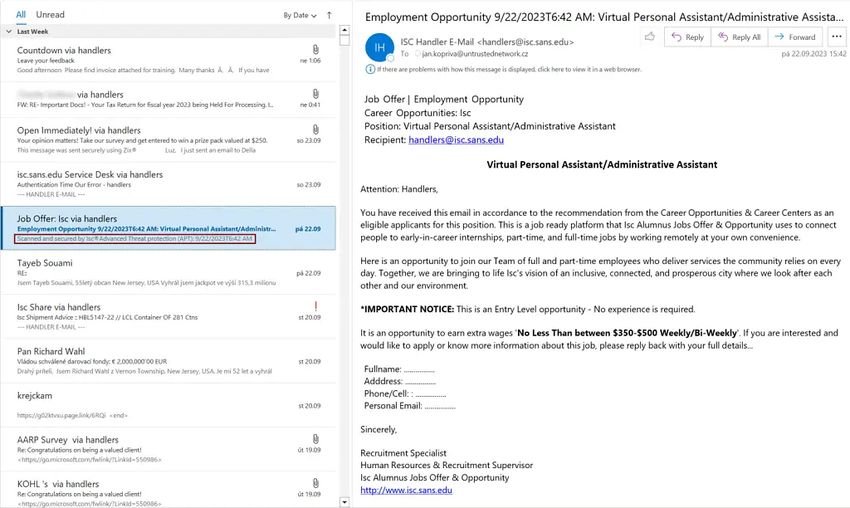This screenshot has width=850, height=508.
Task: Click attachment paperclip on Countdown email
Action: (x=315, y=50)
